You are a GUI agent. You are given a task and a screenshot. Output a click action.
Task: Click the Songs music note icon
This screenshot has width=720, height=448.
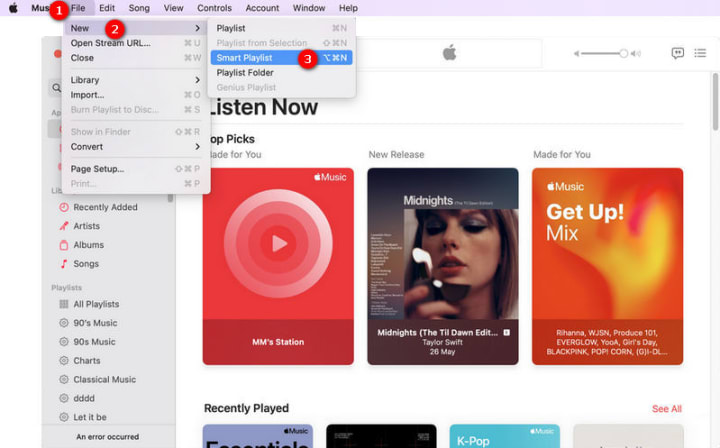pos(64,263)
